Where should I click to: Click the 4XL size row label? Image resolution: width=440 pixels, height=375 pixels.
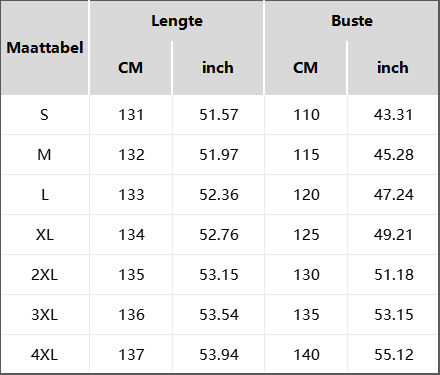44,355
